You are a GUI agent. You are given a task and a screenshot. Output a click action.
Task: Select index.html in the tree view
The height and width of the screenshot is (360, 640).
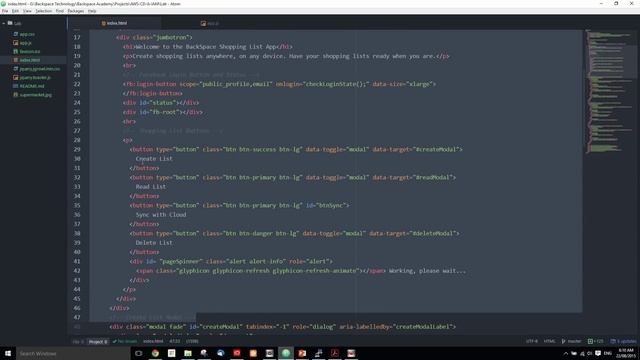click(30, 60)
